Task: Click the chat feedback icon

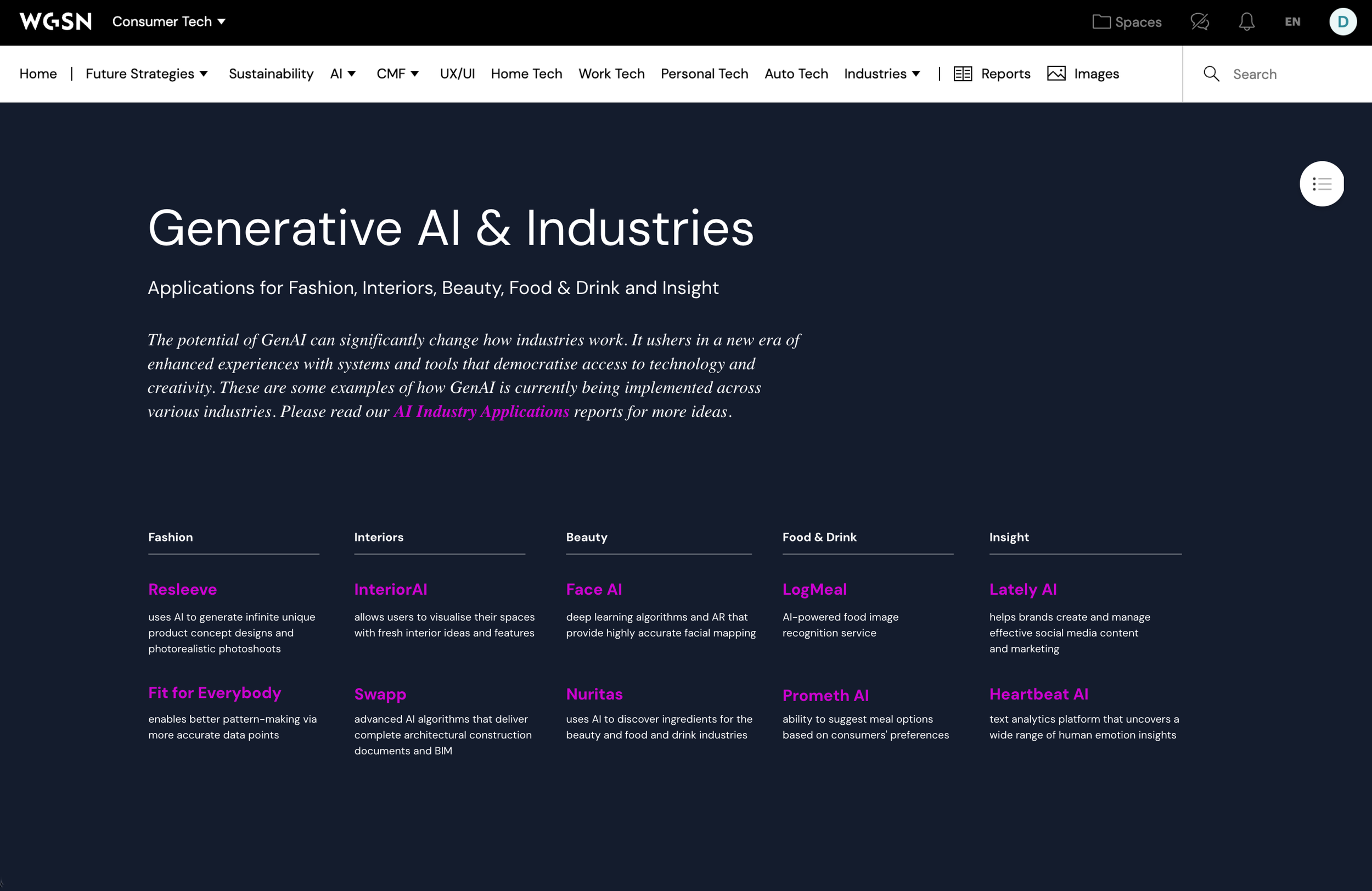Action: pos(1199,22)
